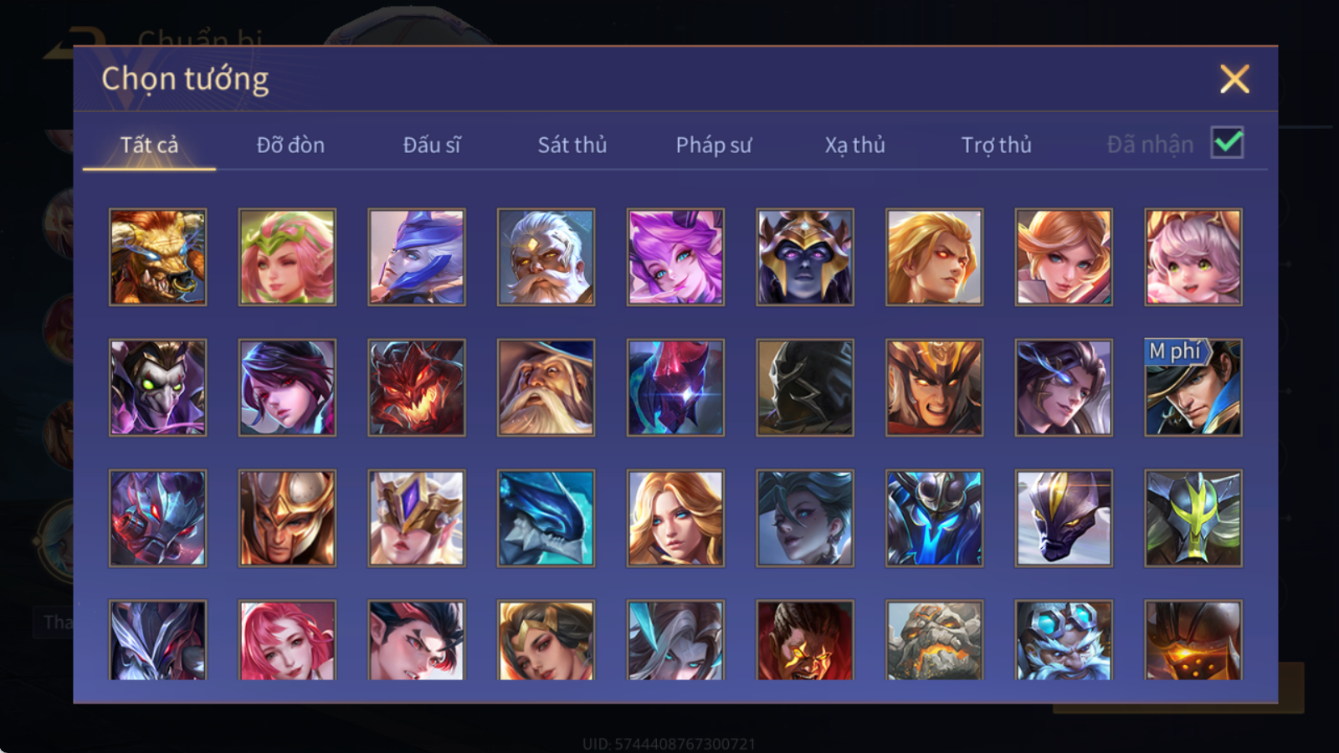Choose the red flaming demon hero
Screen dimensions: 1339x753
pos(417,388)
